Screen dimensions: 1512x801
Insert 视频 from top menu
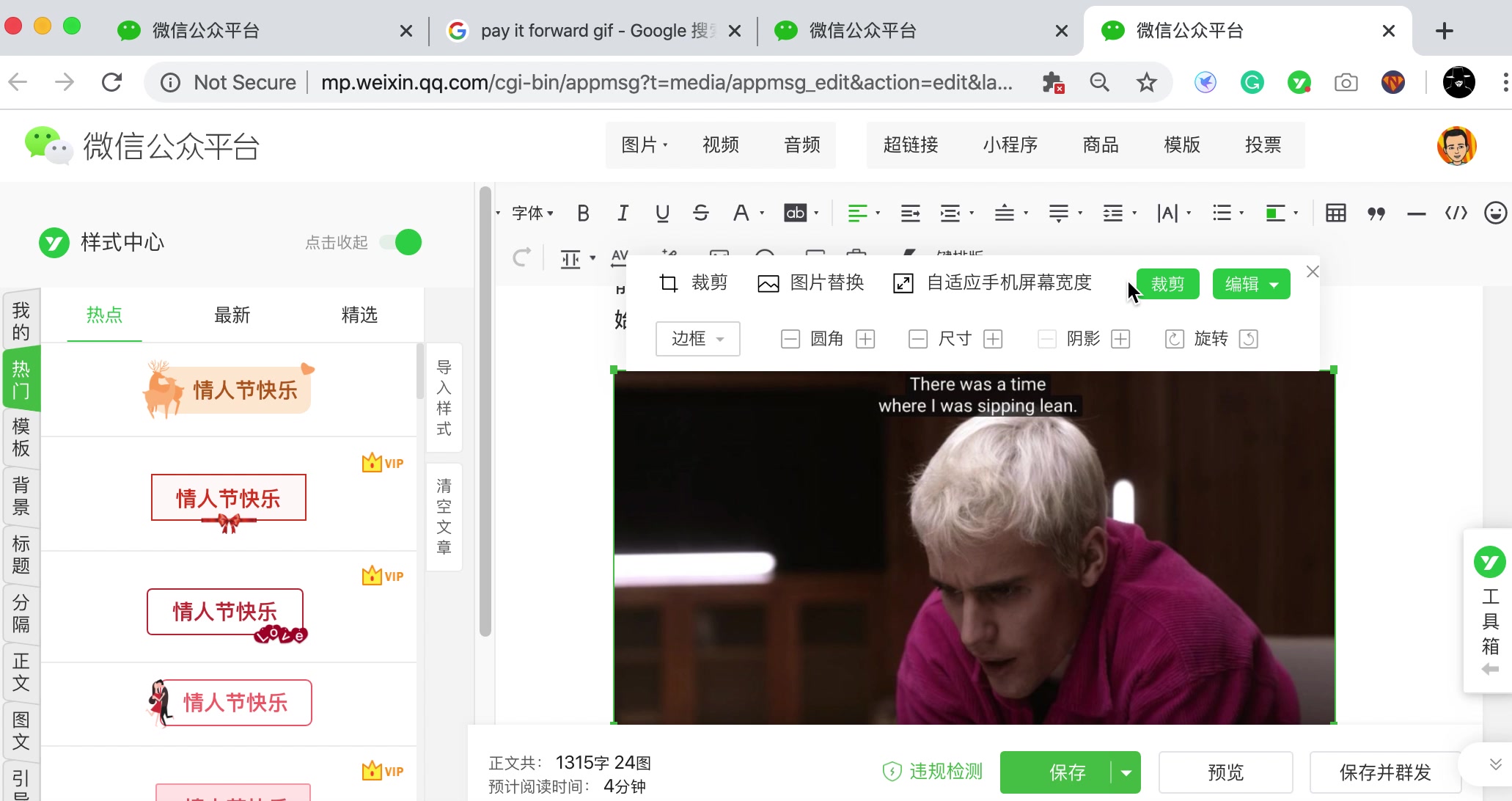click(x=721, y=145)
